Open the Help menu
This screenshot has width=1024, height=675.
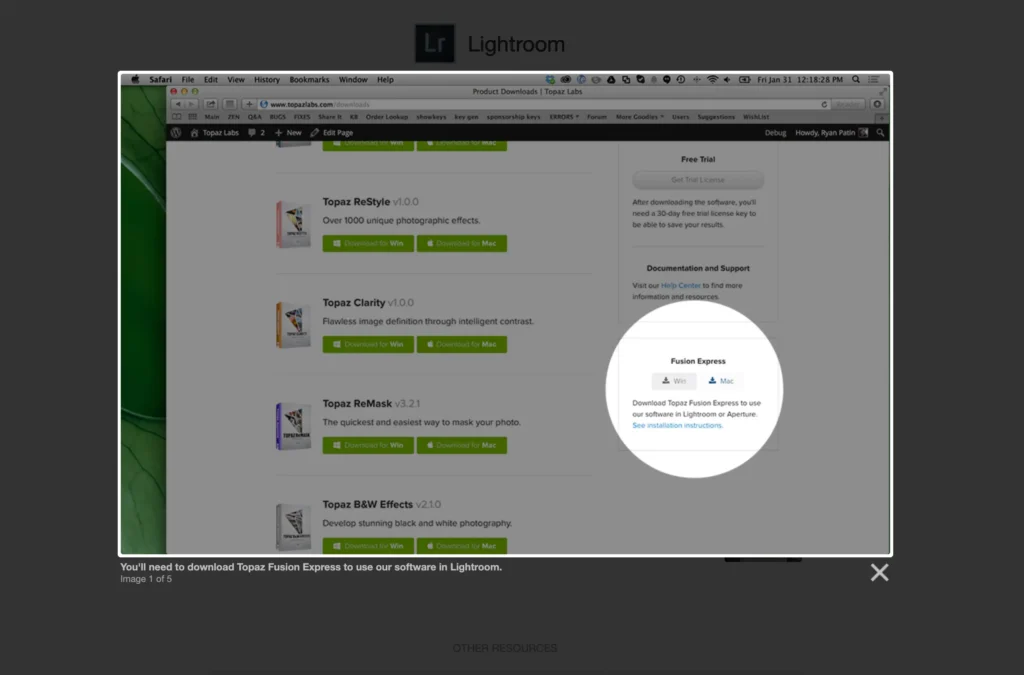(x=385, y=80)
